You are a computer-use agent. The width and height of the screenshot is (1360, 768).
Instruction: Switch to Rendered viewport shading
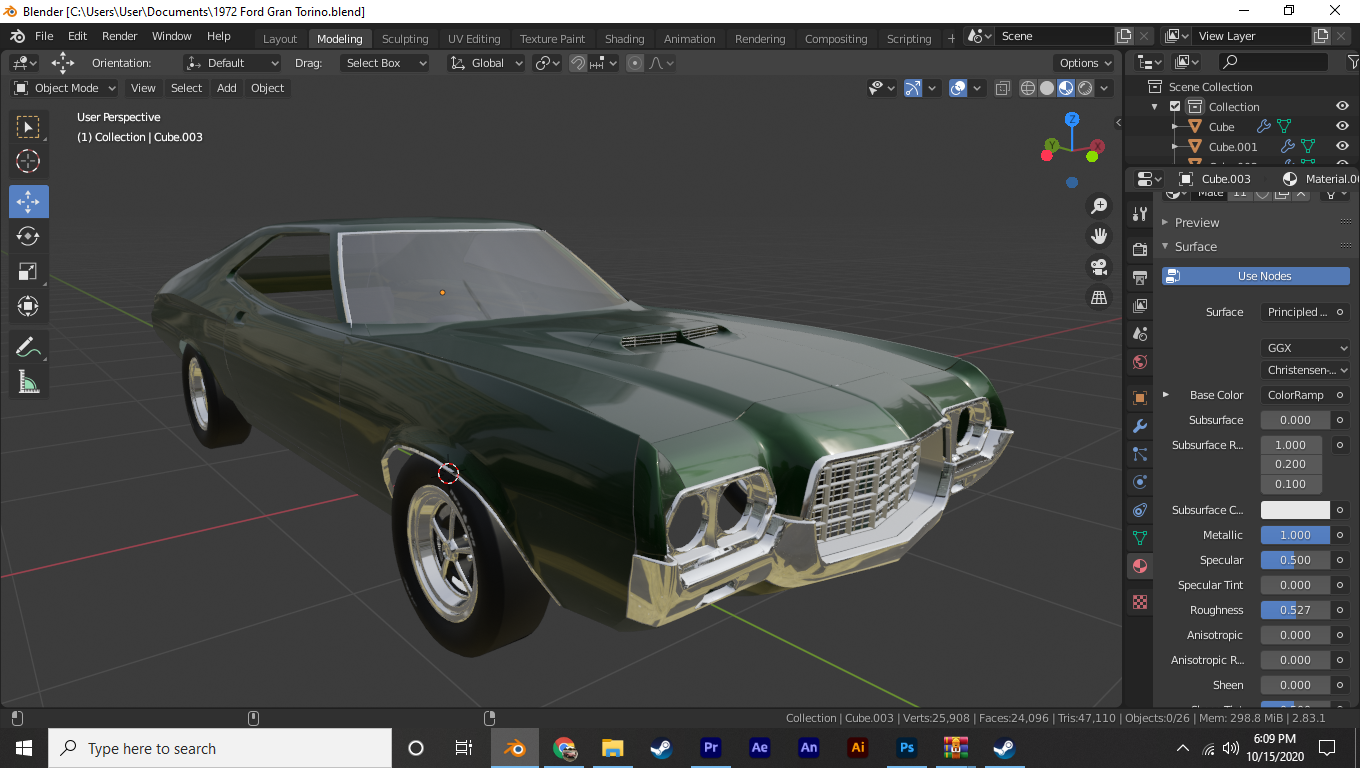pos(1085,88)
